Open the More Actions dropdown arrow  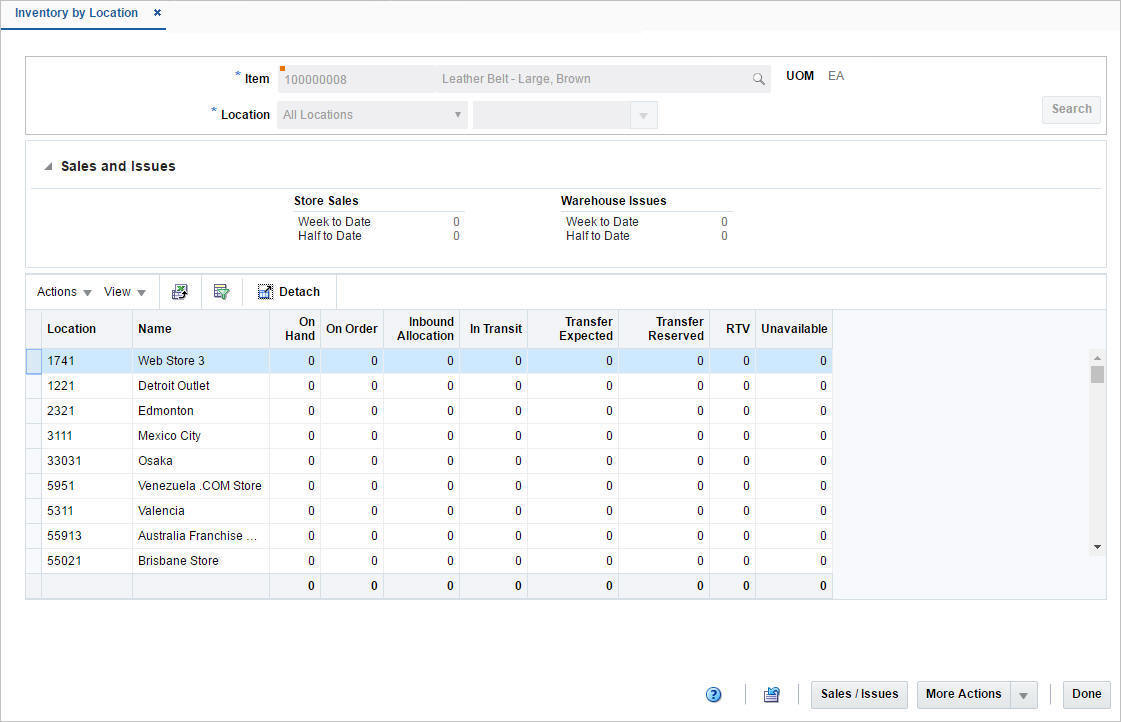1023,694
